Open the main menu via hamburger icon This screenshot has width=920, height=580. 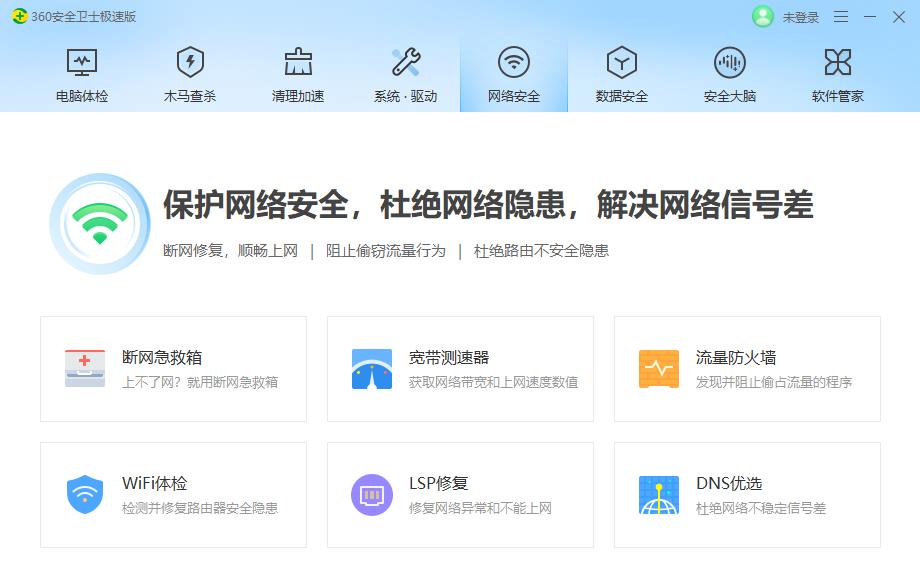tap(841, 17)
